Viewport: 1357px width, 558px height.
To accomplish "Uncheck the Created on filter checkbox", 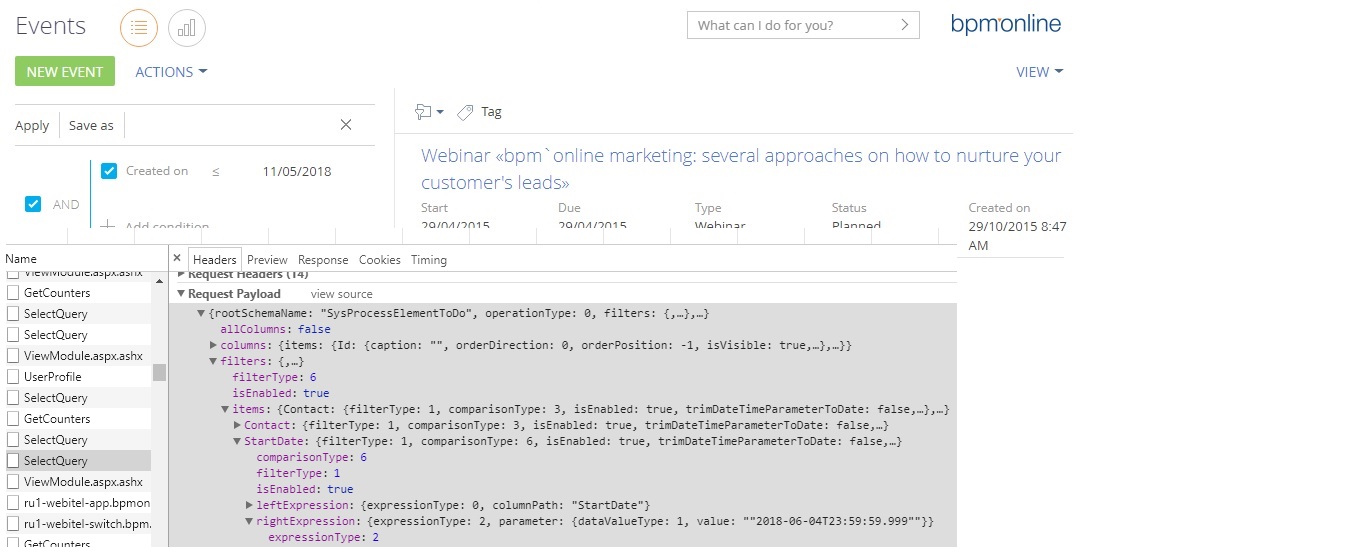I will click(109, 171).
